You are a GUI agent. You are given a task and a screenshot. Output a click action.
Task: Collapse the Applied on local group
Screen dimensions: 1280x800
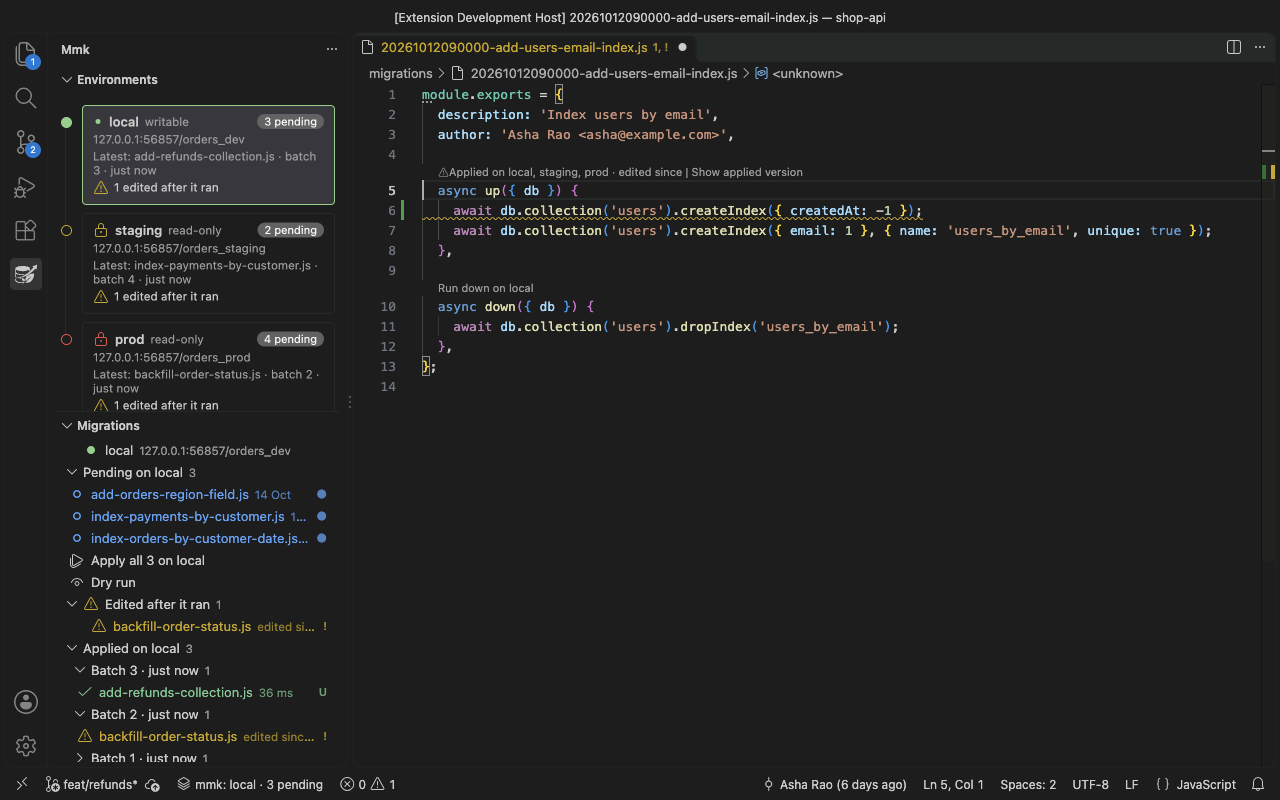pos(72,648)
